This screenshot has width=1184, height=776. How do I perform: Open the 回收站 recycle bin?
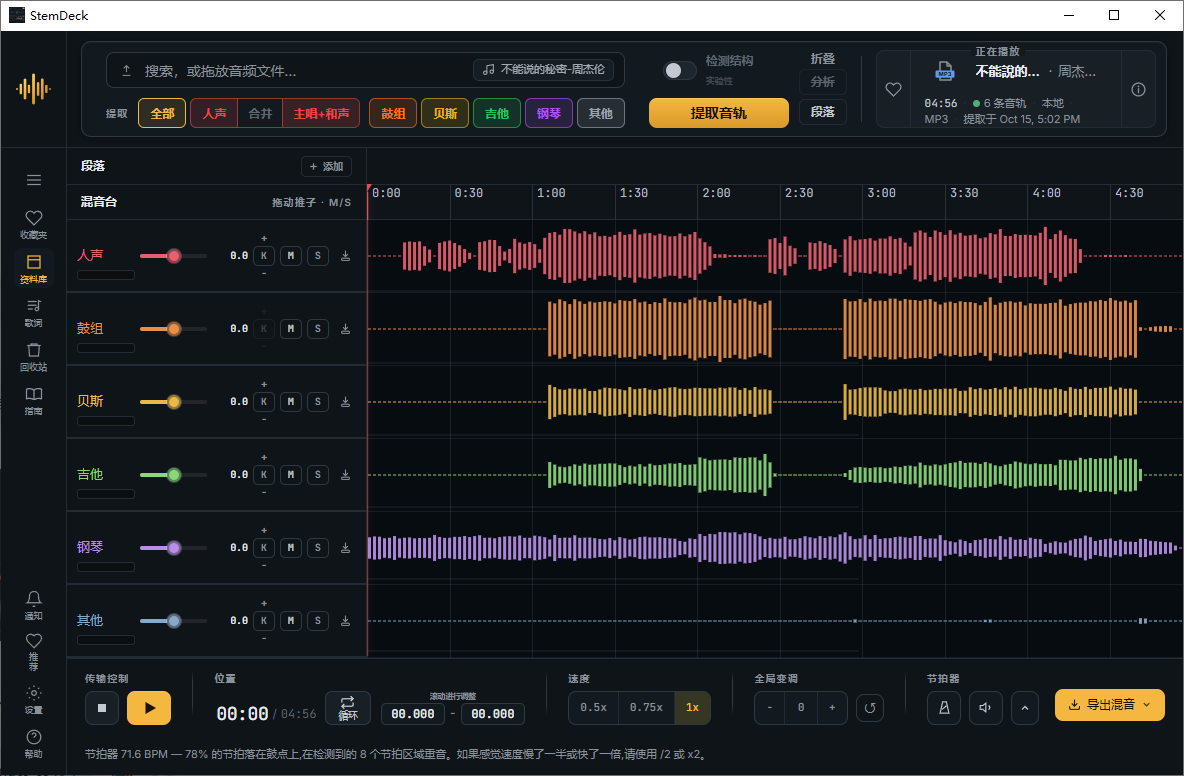[x=33, y=357]
